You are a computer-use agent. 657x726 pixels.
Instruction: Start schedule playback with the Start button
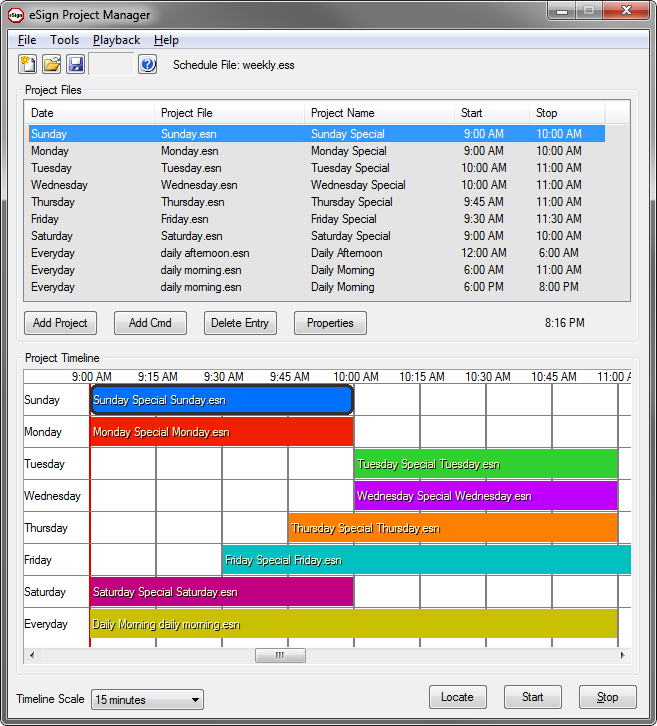pos(532,697)
